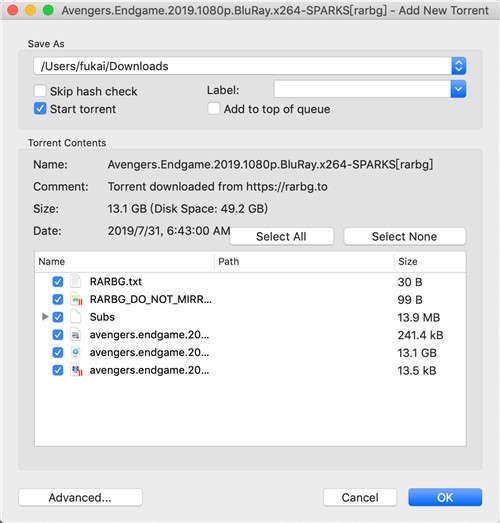Click Cancel to dismiss the dialog
500x523 pixels.
[x=360, y=498]
